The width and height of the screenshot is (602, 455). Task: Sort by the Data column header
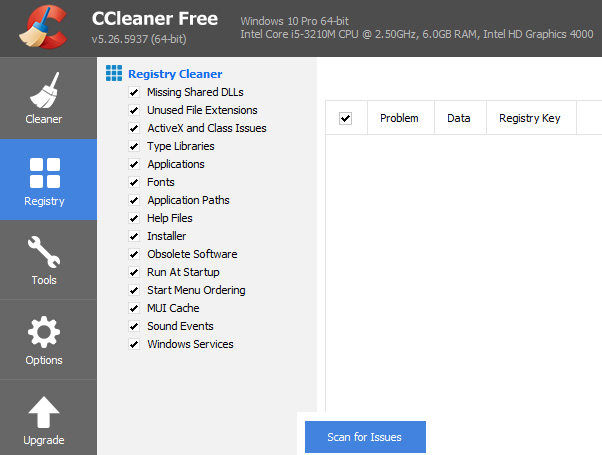[460, 118]
